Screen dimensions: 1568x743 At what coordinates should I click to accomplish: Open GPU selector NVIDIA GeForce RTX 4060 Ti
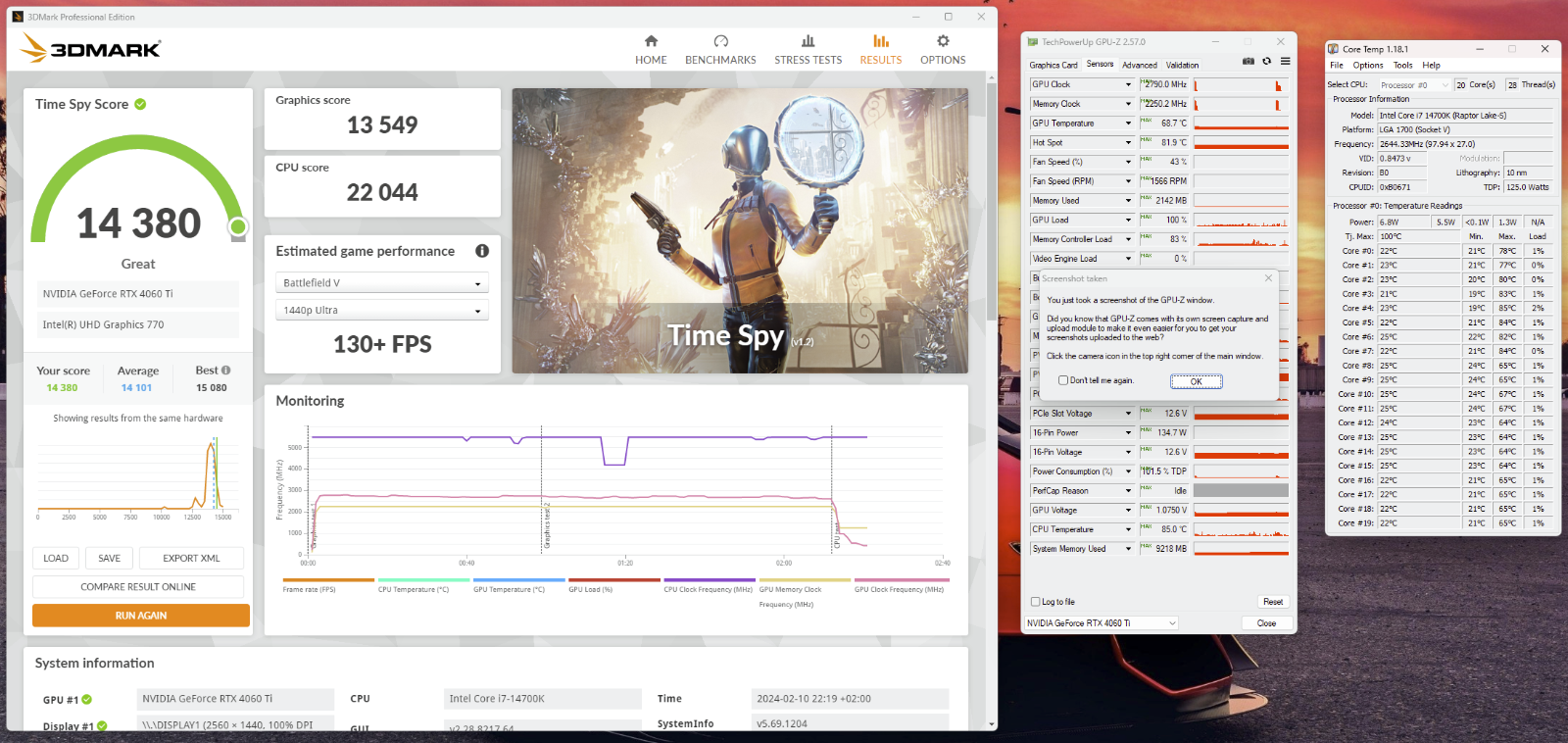[1102, 623]
